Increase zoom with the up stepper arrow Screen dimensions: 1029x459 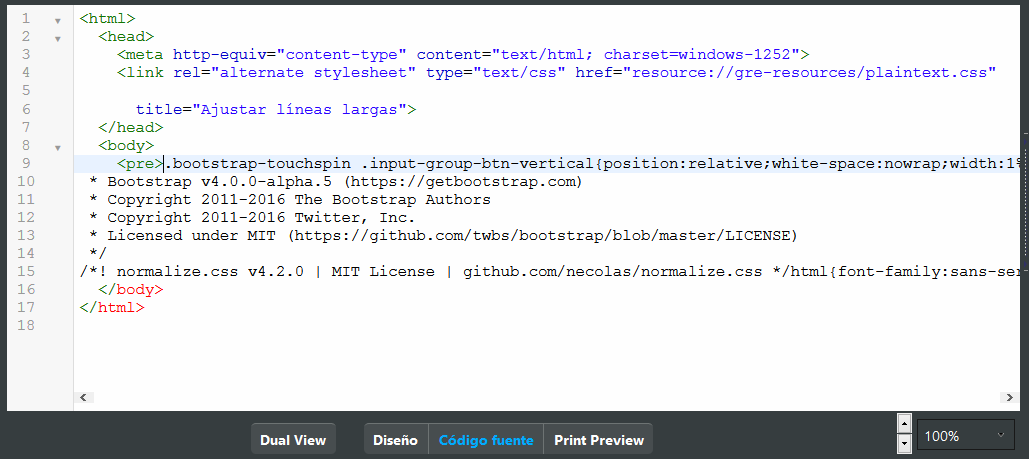(905, 423)
